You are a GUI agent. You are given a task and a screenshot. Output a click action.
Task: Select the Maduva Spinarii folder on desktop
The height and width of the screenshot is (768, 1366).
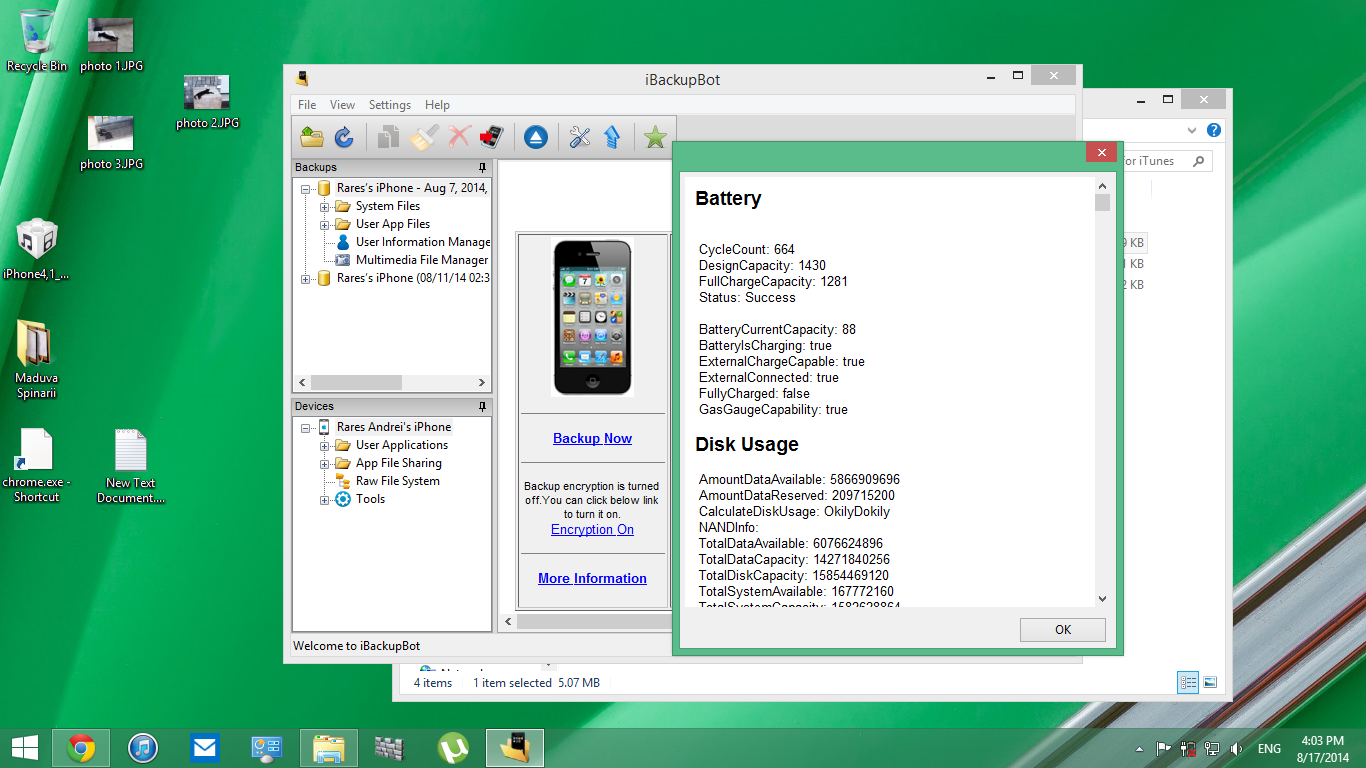37,359
